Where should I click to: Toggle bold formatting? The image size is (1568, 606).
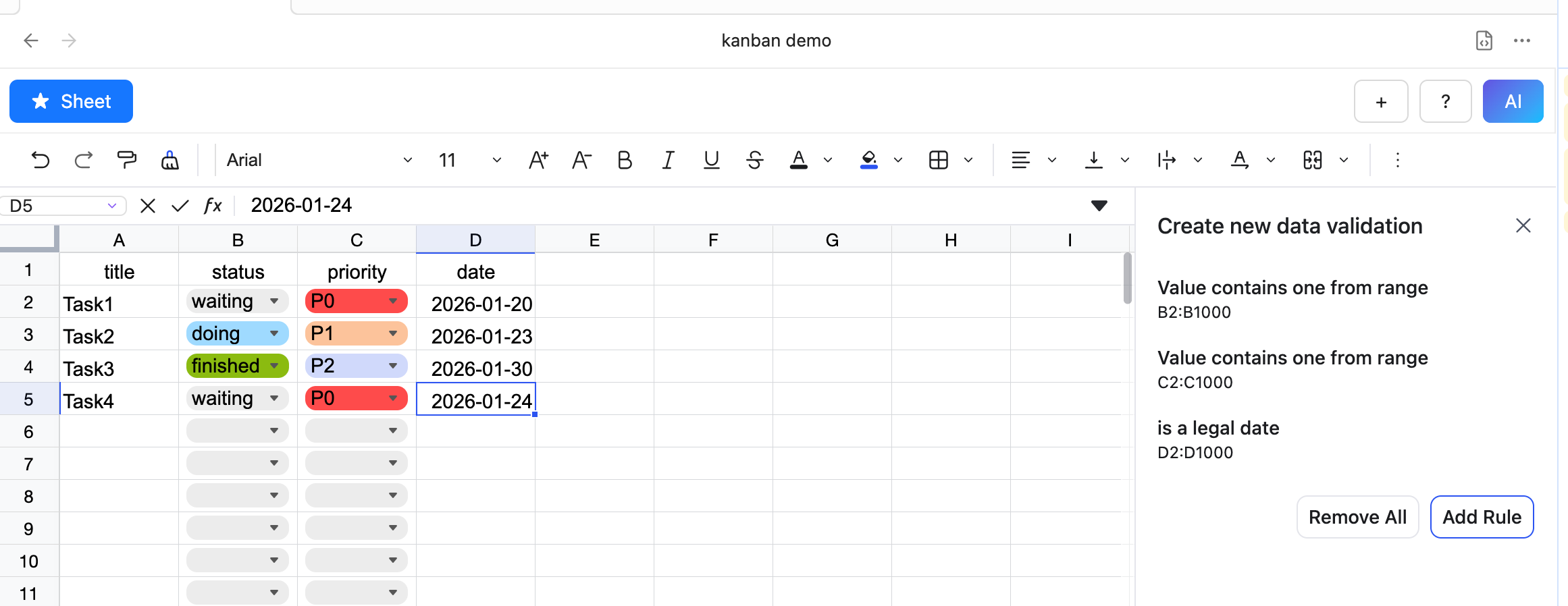coord(625,160)
